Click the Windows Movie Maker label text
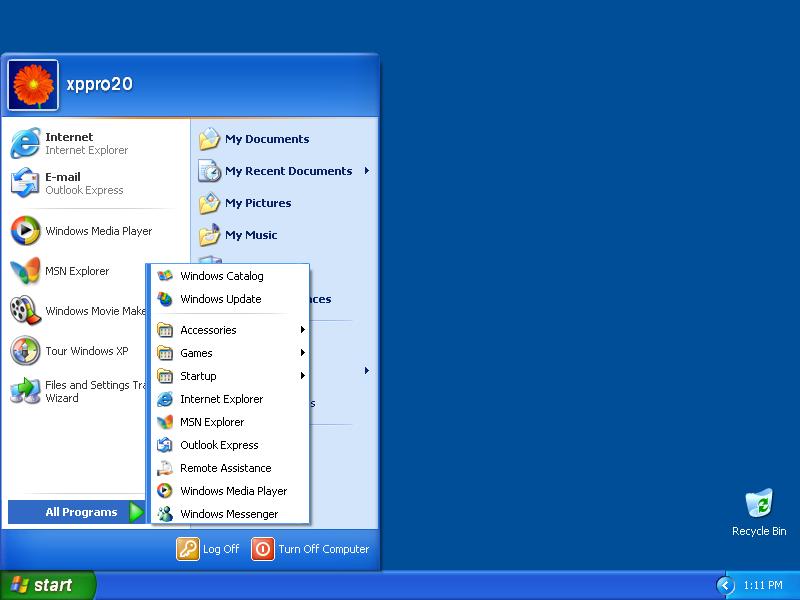The image size is (800, 600). pyautogui.click(x=95, y=311)
